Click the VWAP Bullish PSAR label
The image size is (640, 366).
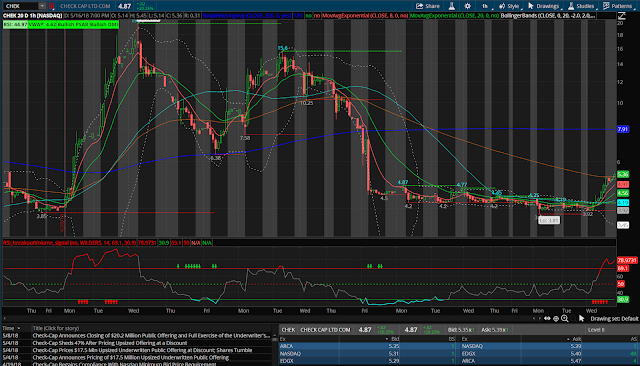[x=73, y=24]
